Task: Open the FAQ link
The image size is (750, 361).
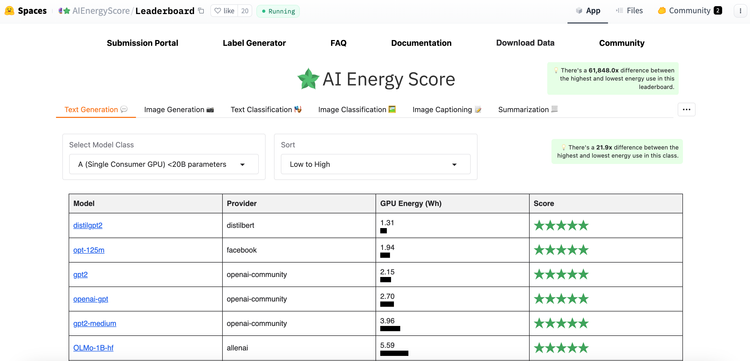Action: coord(338,43)
